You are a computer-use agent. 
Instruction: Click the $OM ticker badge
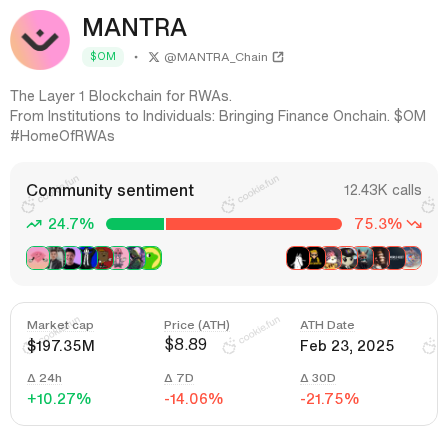(103, 57)
